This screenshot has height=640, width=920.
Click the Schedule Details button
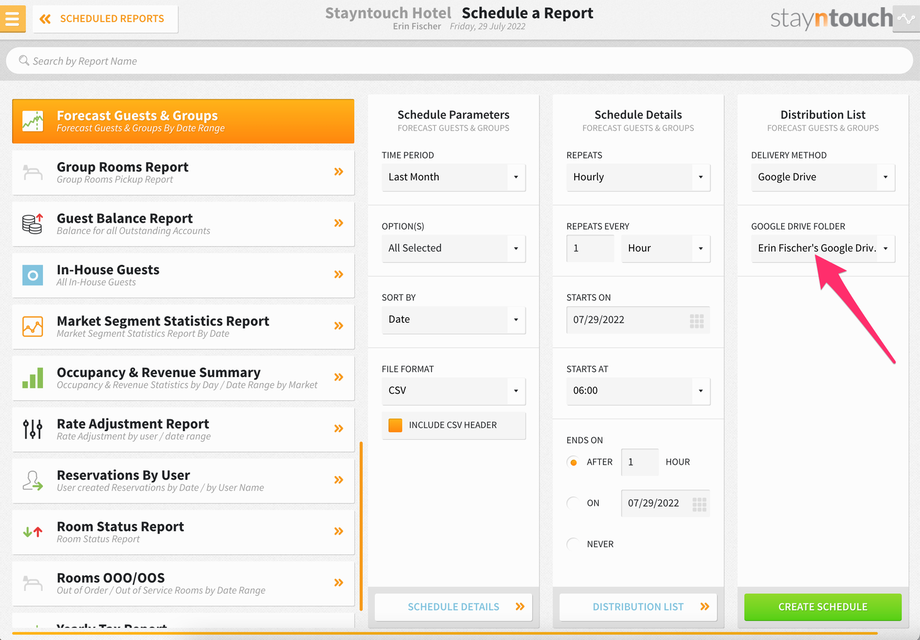click(x=454, y=607)
